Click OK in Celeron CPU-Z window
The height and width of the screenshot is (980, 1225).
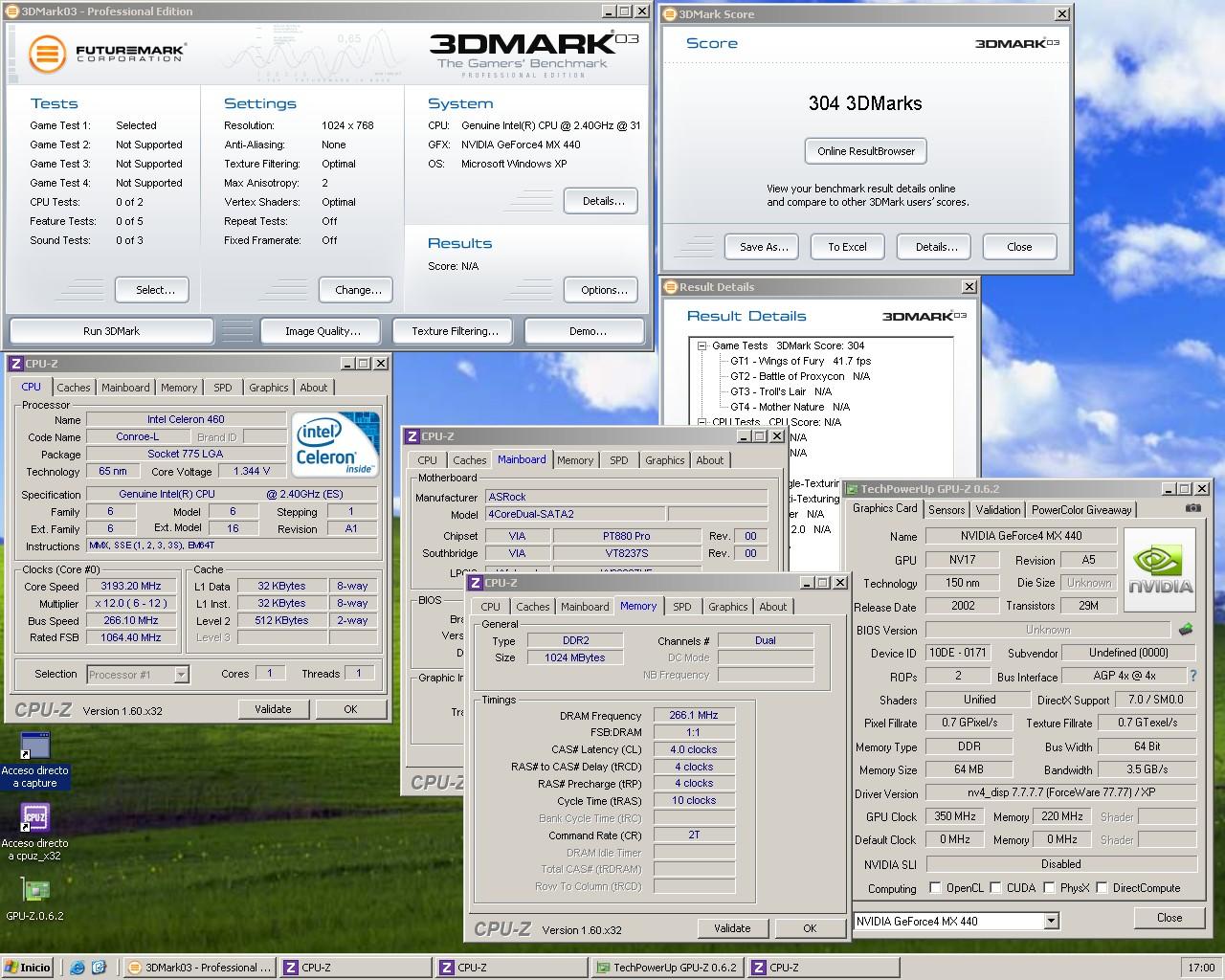[350, 709]
